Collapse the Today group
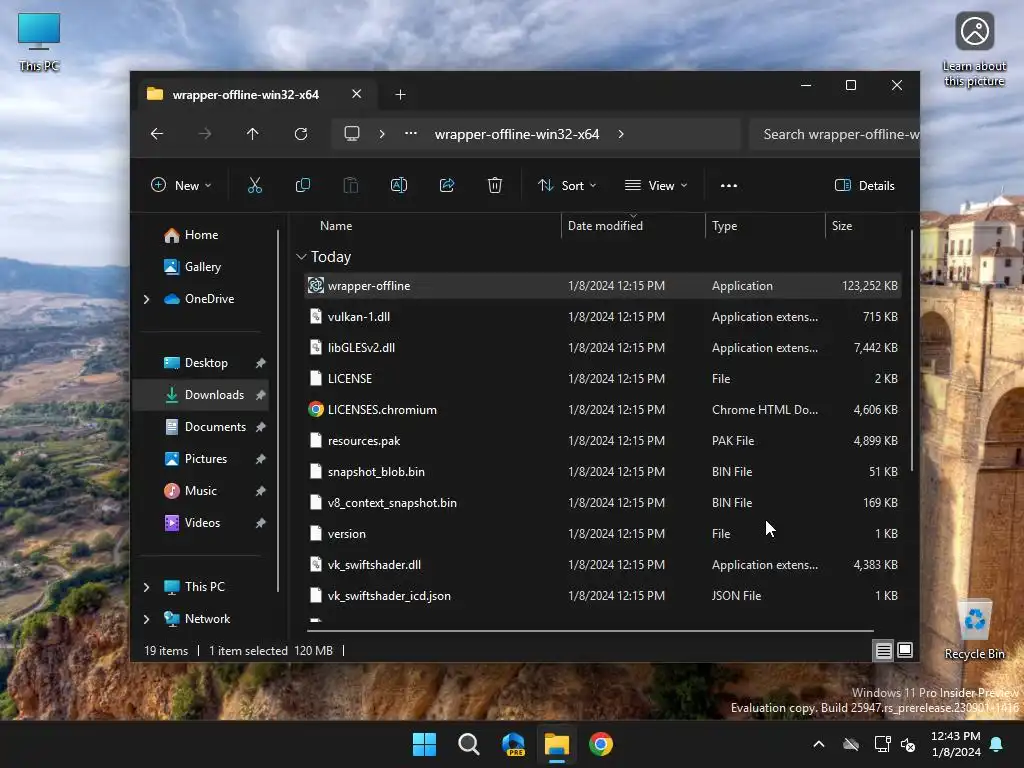 point(301,257)
